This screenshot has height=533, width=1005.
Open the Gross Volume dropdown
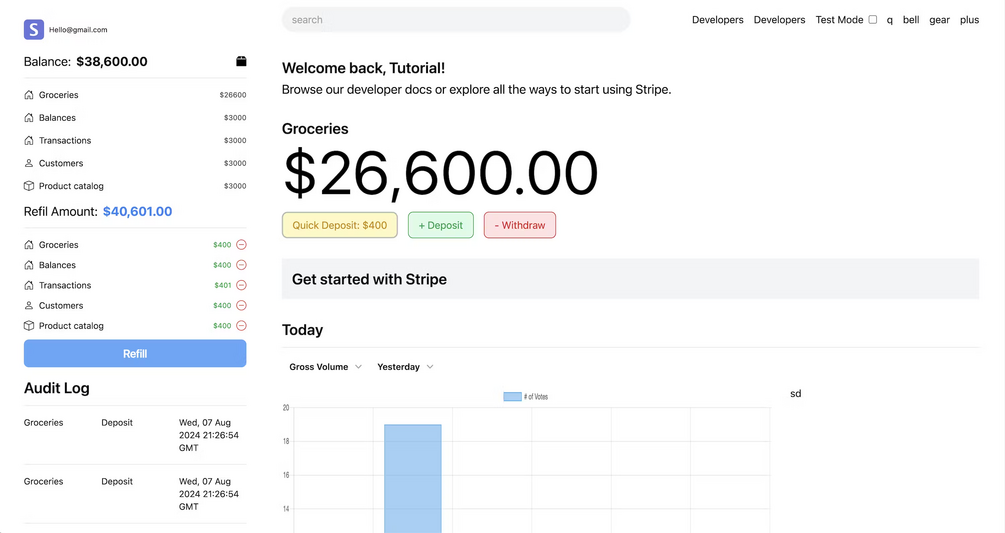326,367
